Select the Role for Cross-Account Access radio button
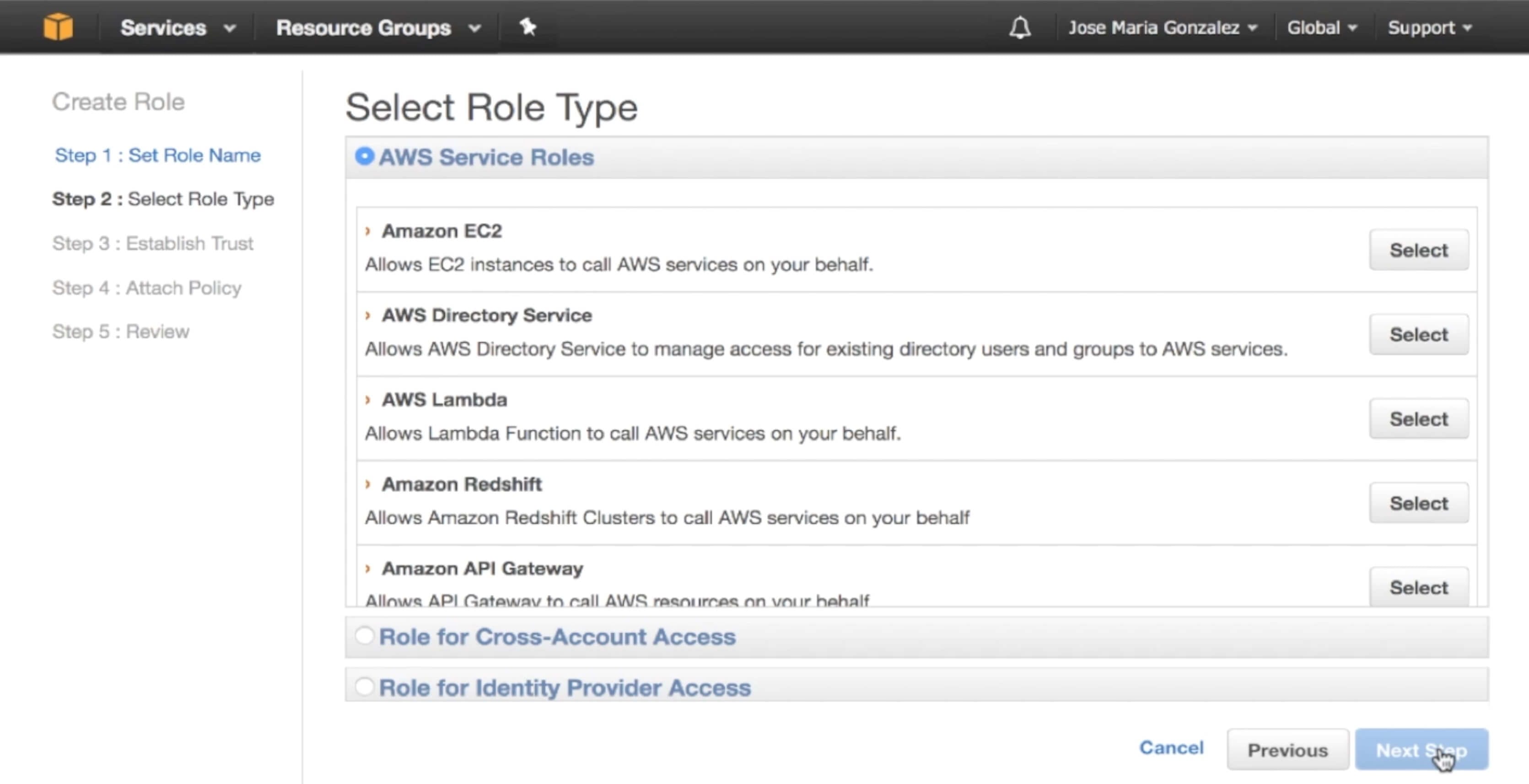Viewport: 1529px width, 784px height. (x=365, y=636)
